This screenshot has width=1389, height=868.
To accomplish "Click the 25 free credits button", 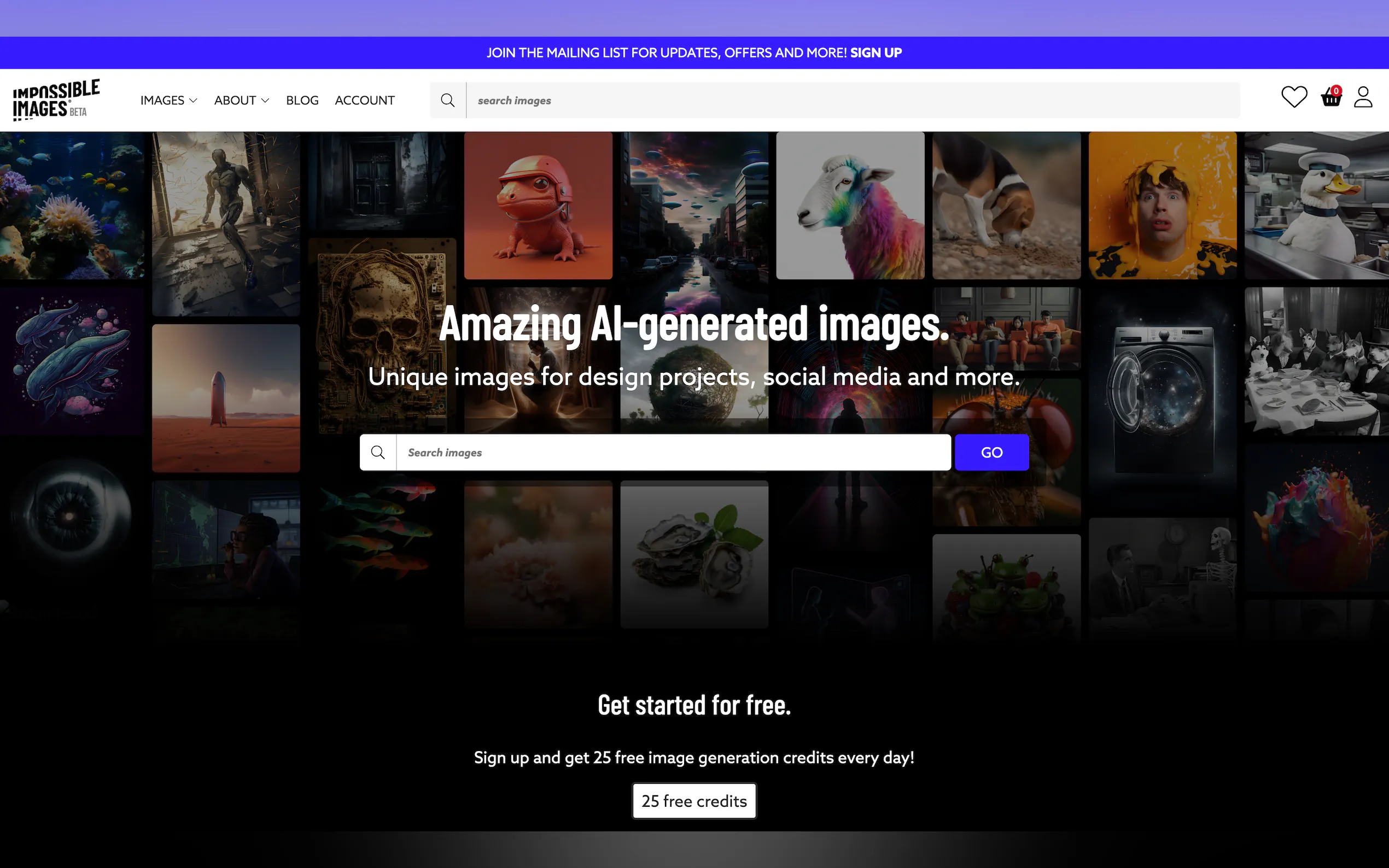I will (693, 801).
